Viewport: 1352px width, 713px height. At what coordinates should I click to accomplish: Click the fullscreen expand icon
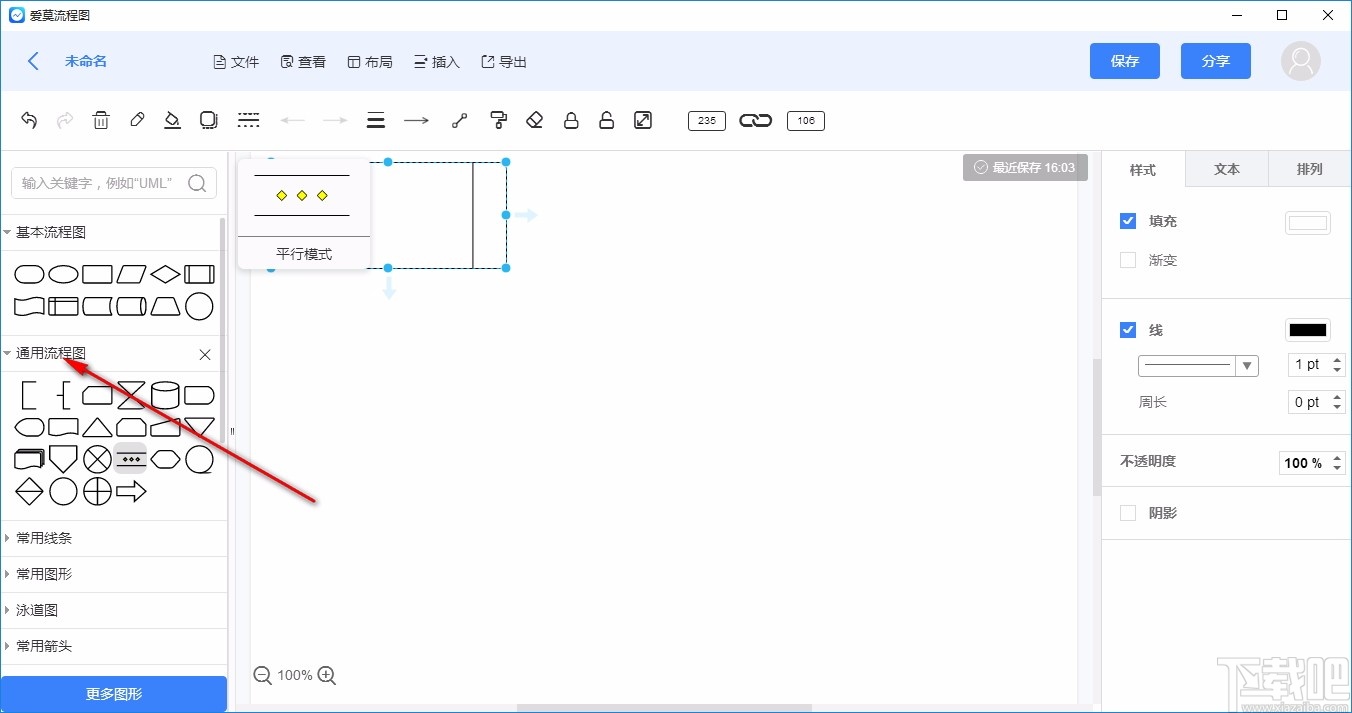point(643,120)
